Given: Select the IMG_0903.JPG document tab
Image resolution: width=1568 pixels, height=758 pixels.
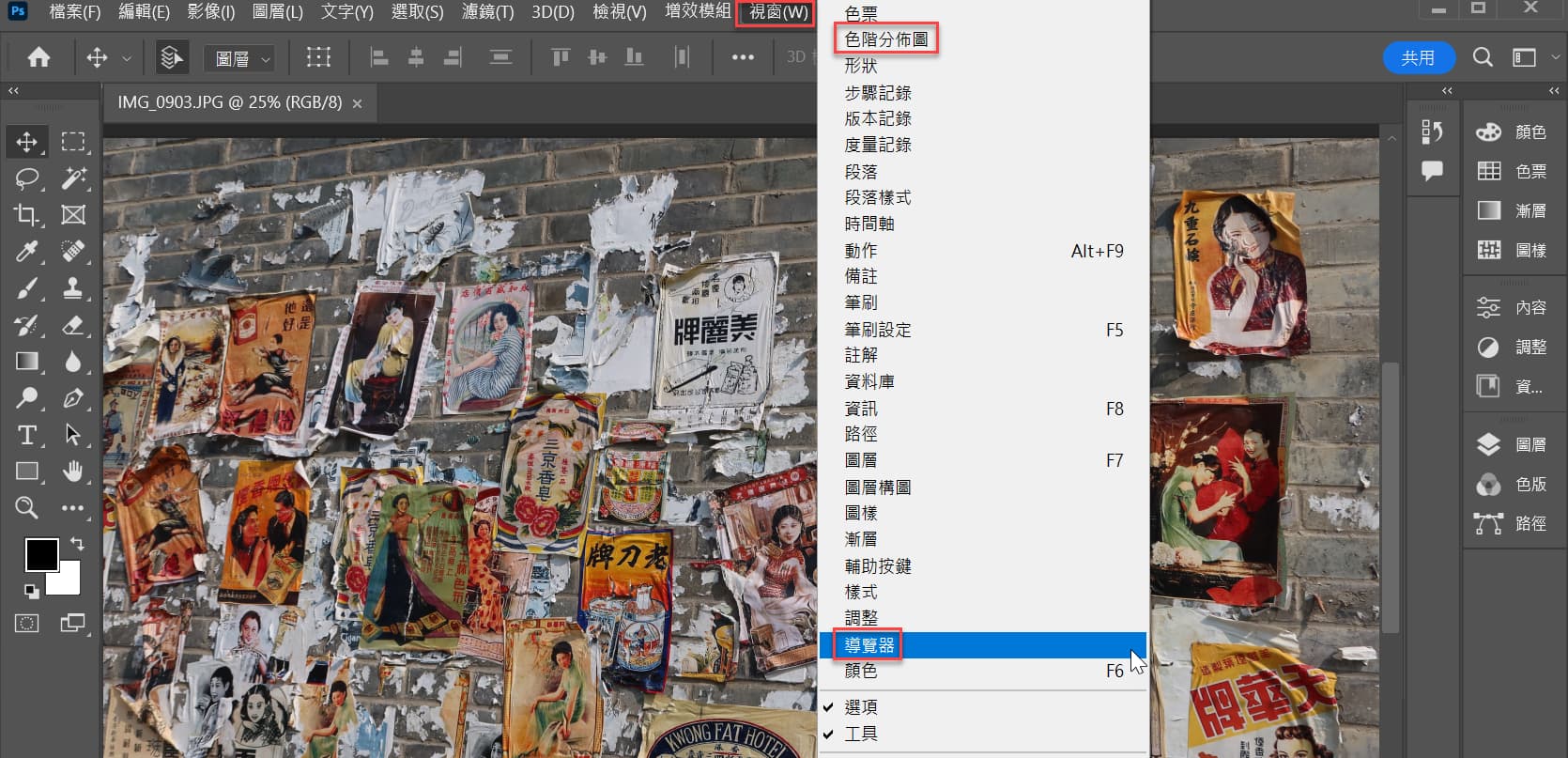Looking at the screenshot, I should point(230,102).
